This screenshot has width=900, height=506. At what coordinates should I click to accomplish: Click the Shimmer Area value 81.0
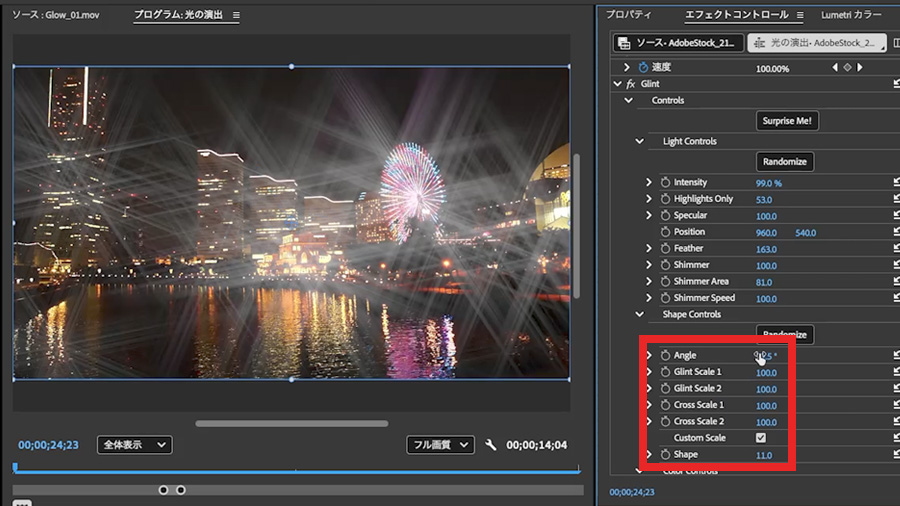(x=763, y=282)
